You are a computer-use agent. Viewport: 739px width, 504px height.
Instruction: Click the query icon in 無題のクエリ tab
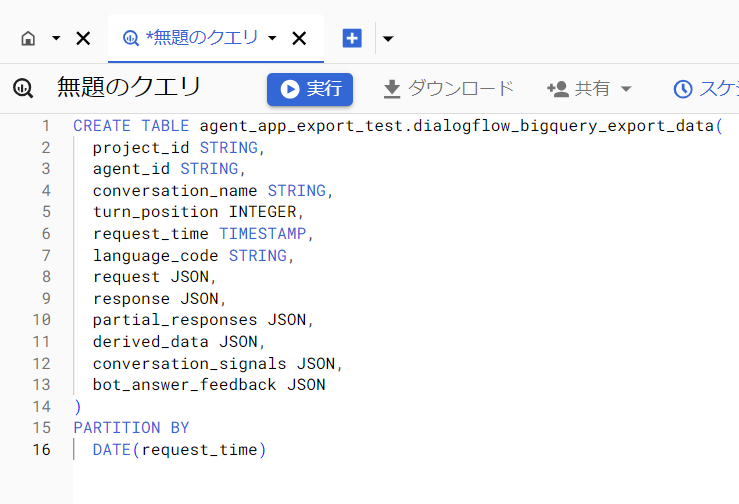coord(130,39)
